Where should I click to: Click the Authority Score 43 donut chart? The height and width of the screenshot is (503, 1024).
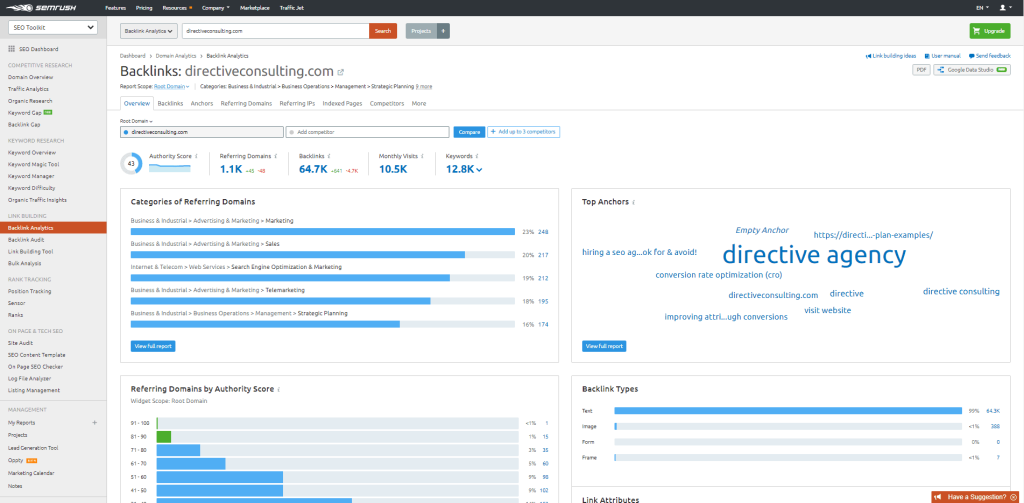click(132, 163)
